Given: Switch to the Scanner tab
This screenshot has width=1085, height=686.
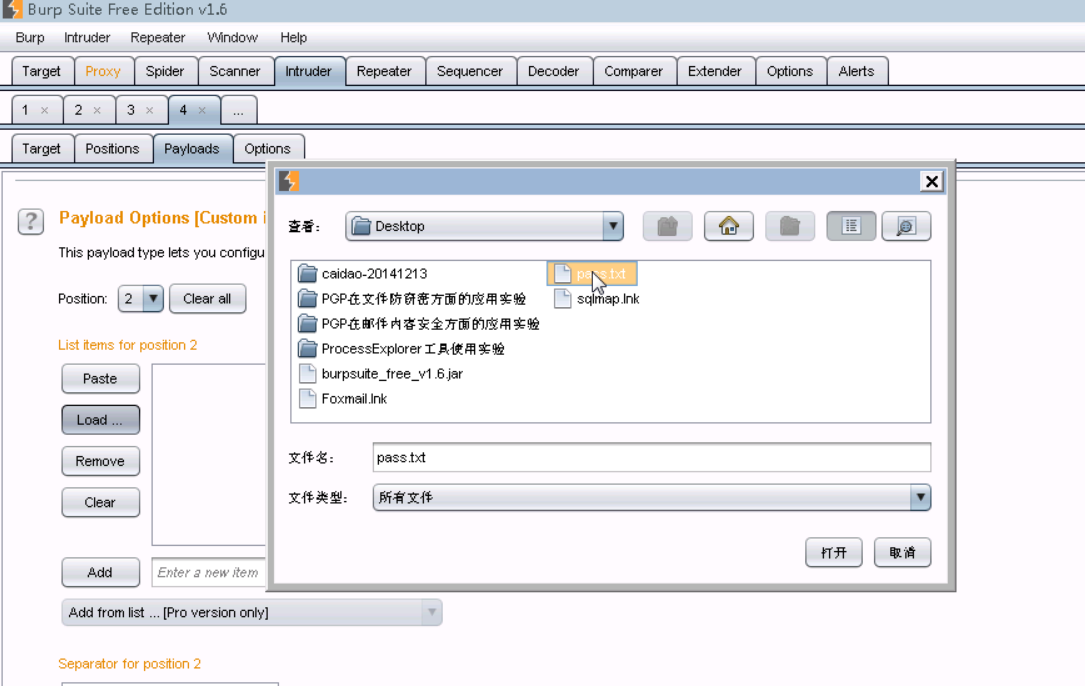Looking at the screenshot, I should pyautogui.click(x=235, y=71).
